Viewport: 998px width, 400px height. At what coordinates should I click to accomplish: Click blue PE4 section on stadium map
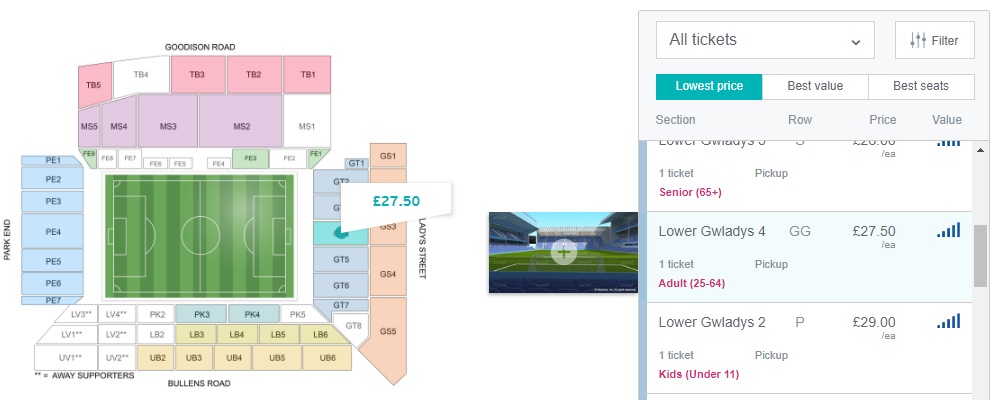point(53,232)
